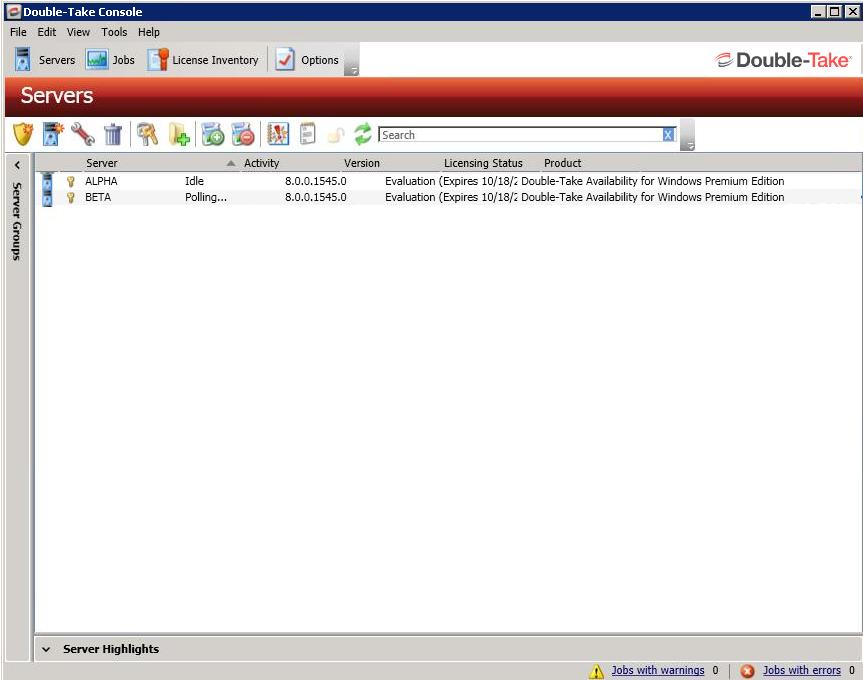863x680 pixels.
Task: Click the install icon with green plus
Action: pyautogui.click(x=212, y=134)
